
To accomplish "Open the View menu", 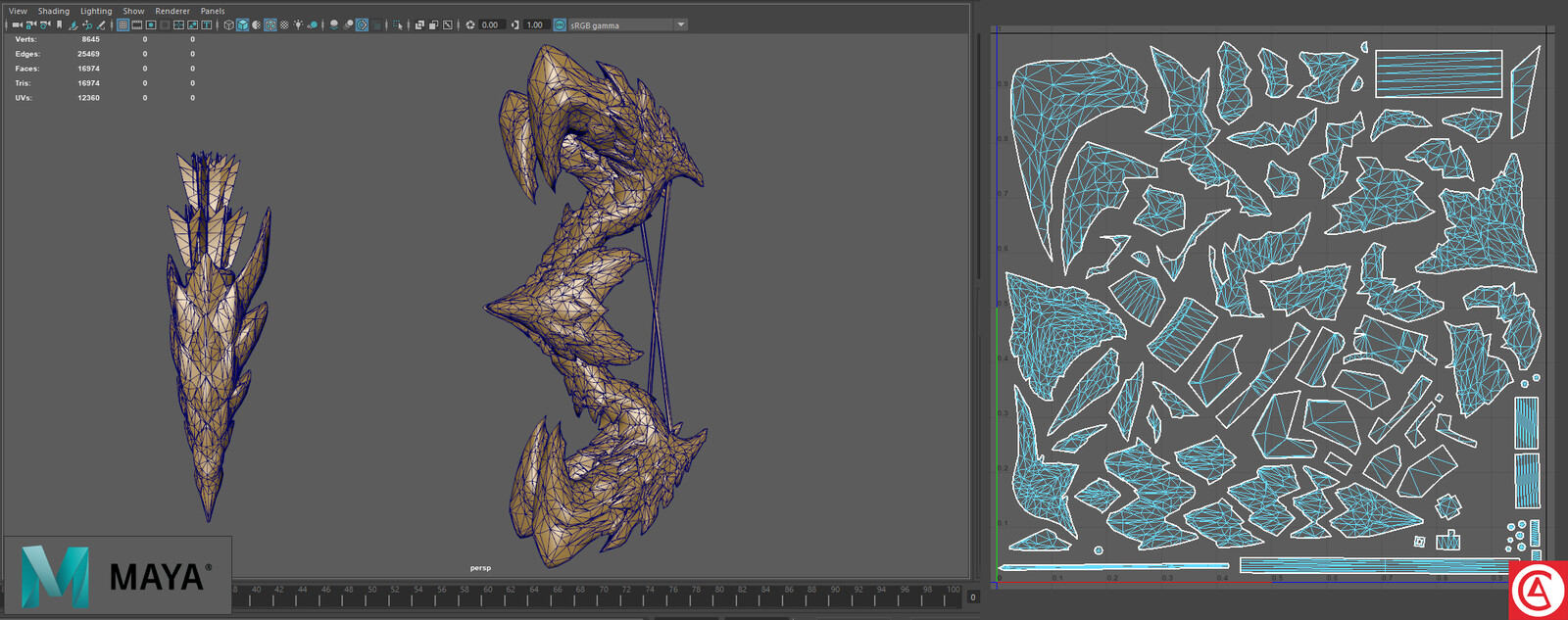I will coord(18,11).
